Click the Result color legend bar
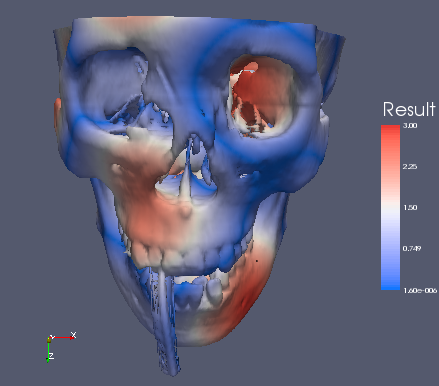Image resolution: width=439 pixels, height=386 pixels. 390,207
